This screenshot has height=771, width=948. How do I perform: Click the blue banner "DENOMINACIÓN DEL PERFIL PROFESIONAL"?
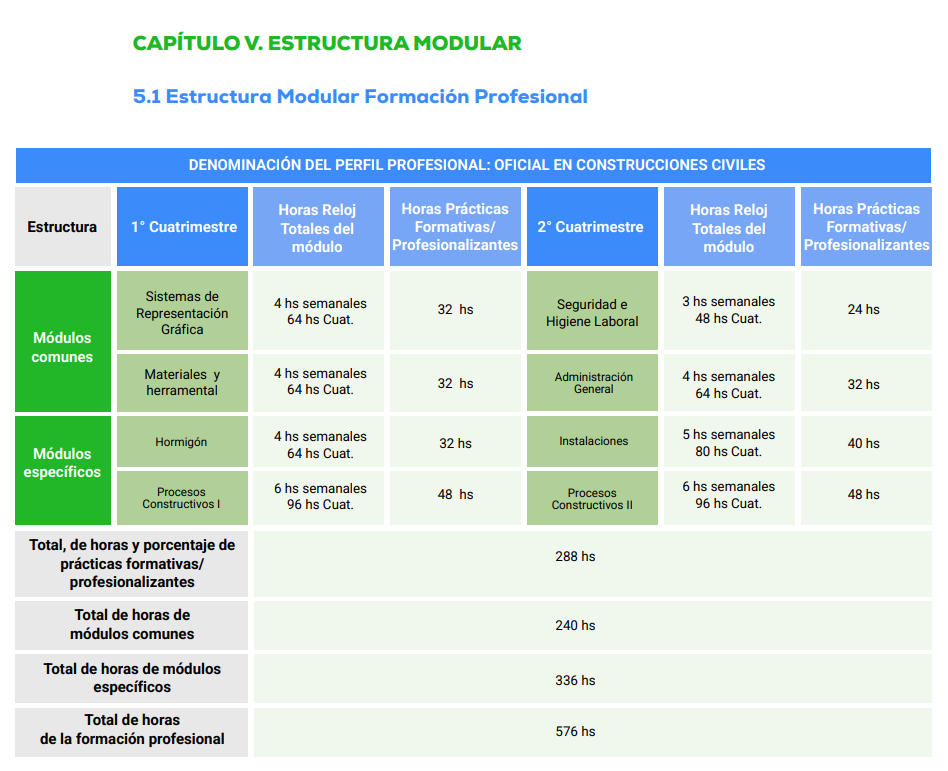tap(473, 165)
